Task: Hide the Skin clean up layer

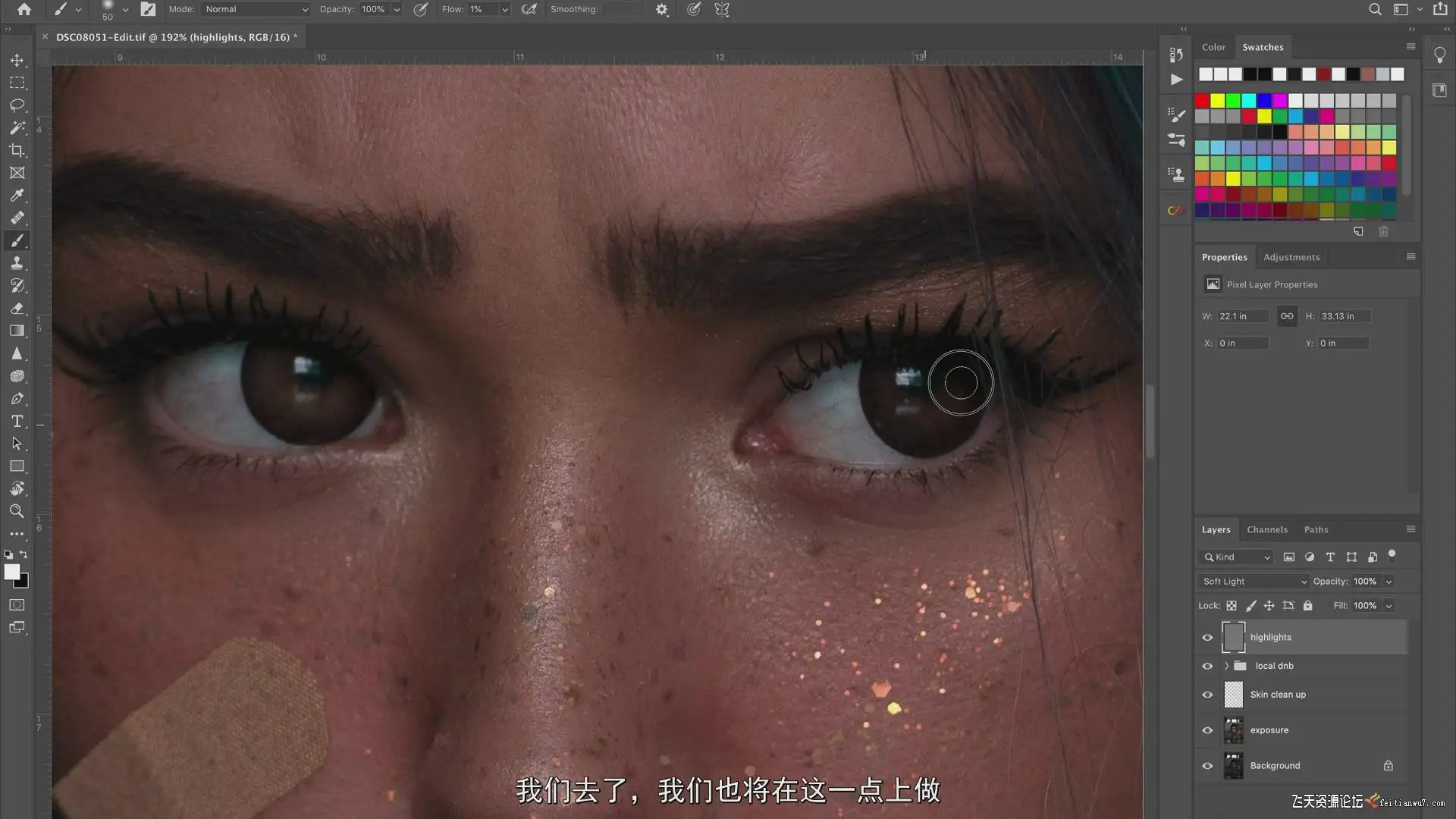Action: tap(1207, 695)
